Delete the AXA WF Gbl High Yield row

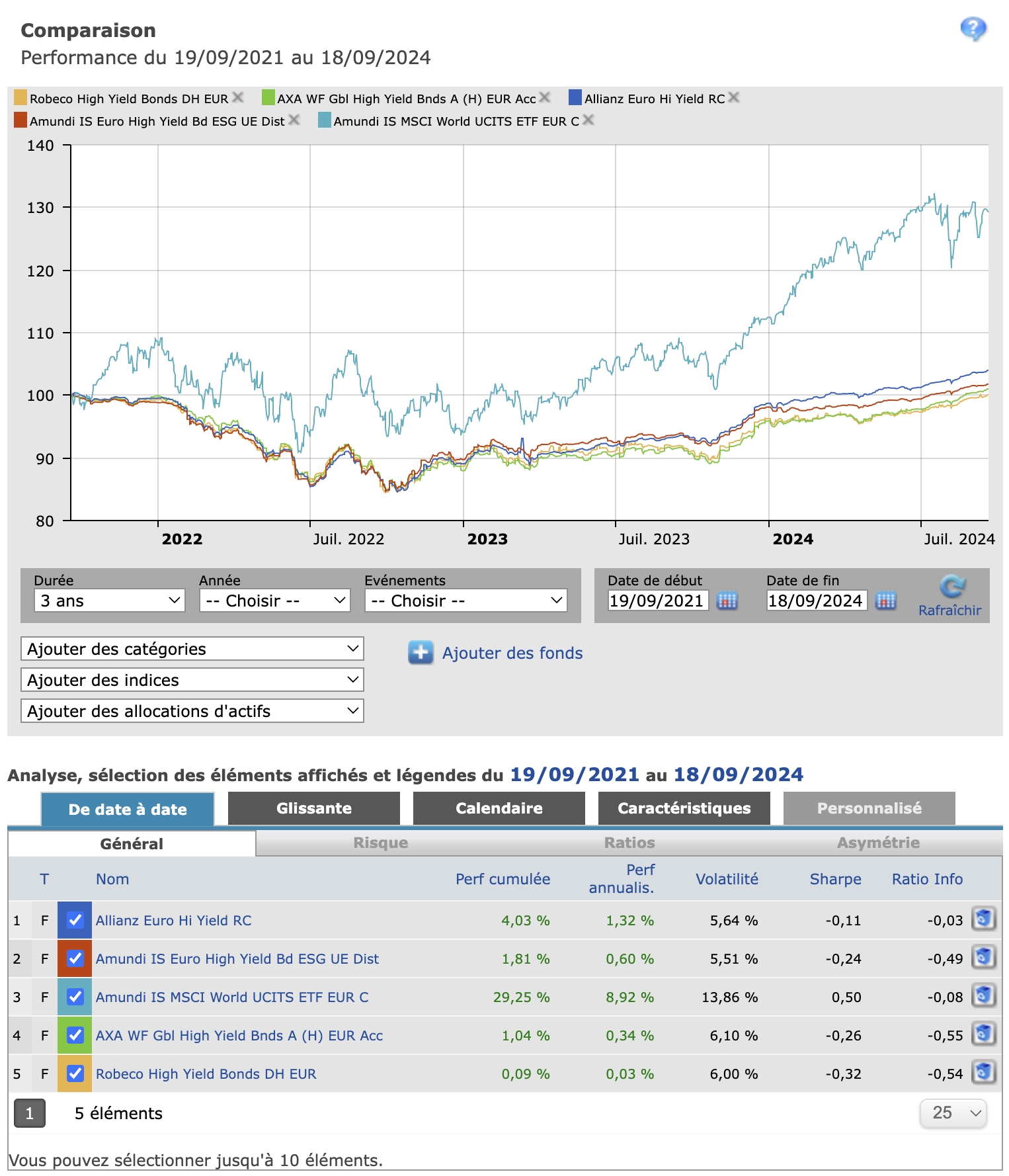click(984, 1034)
